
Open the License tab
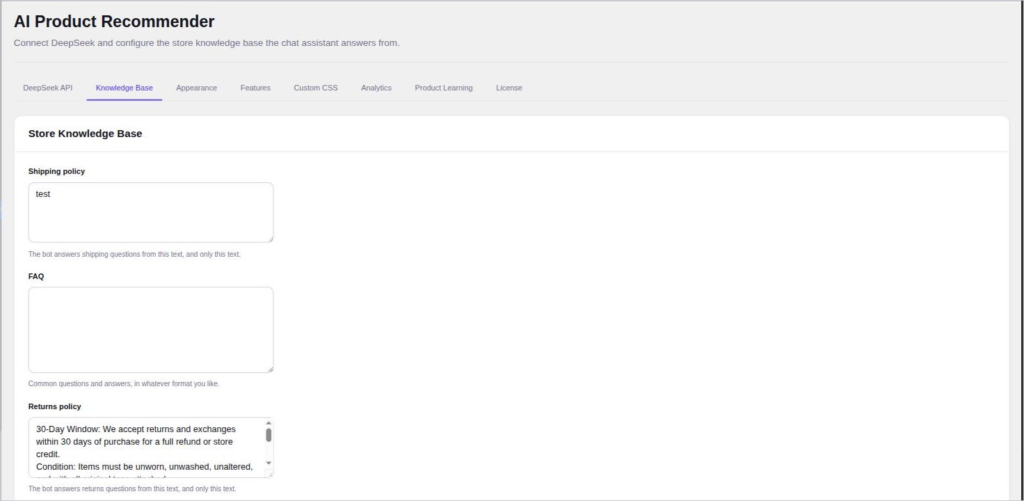tap(509, 88)
